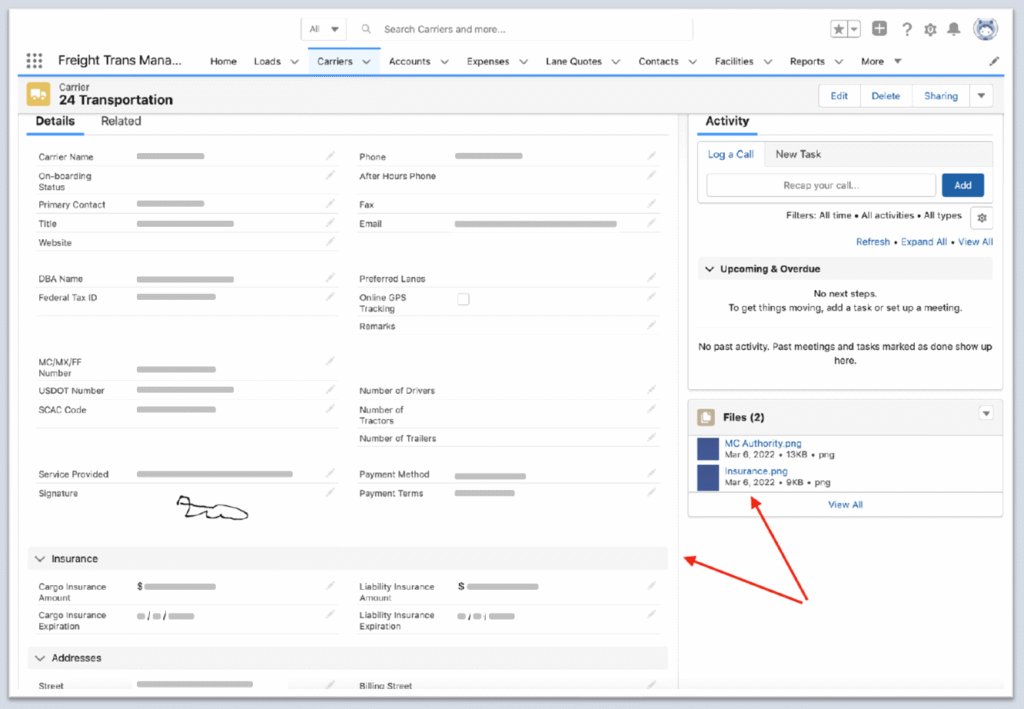Click the Favorites star icon
Screen dimensions: 1024x709
pos(839,29)
